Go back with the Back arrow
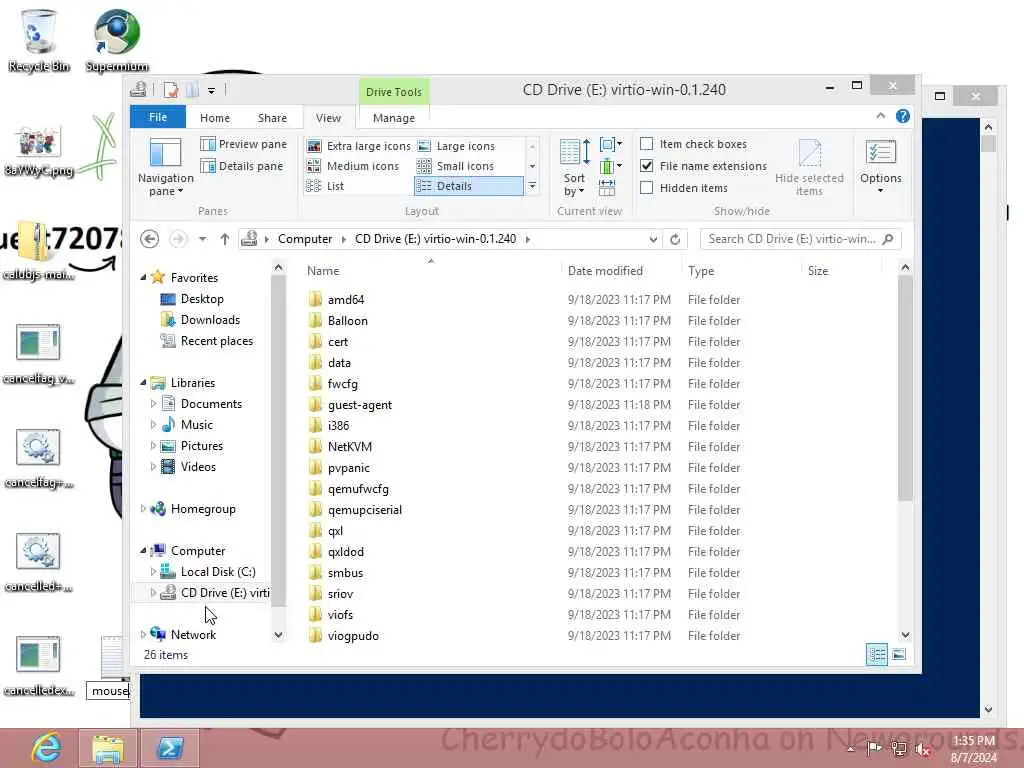The width and height of the screenshot is (1024, 768). coord(150,239)
